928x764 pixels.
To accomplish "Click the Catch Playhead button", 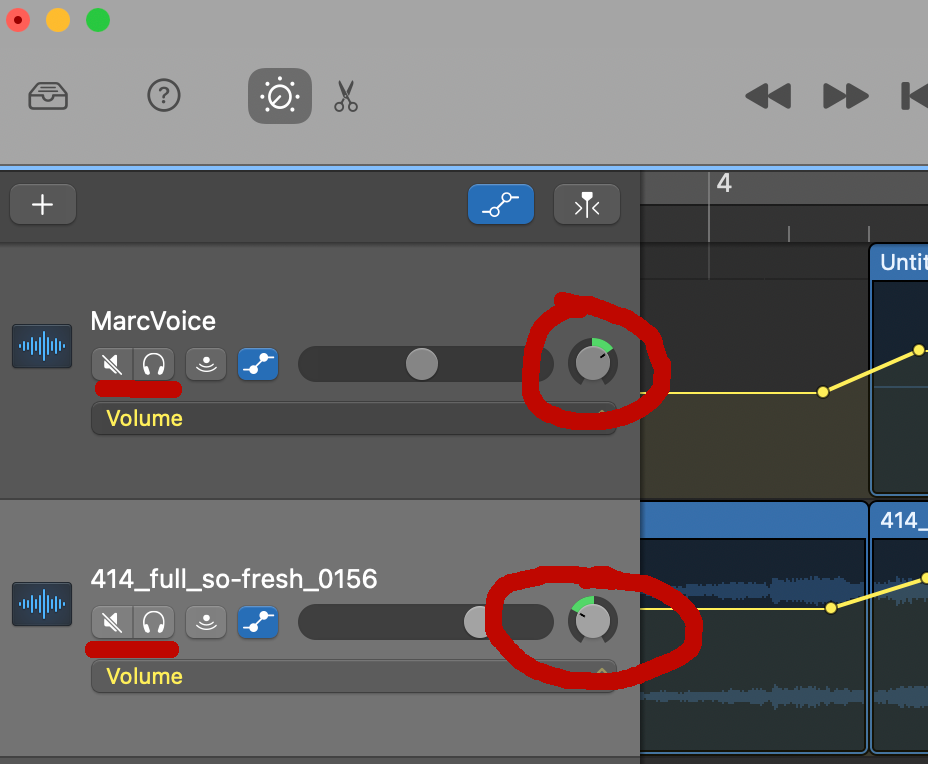I will pyautogui.click(x=587, y=205).
